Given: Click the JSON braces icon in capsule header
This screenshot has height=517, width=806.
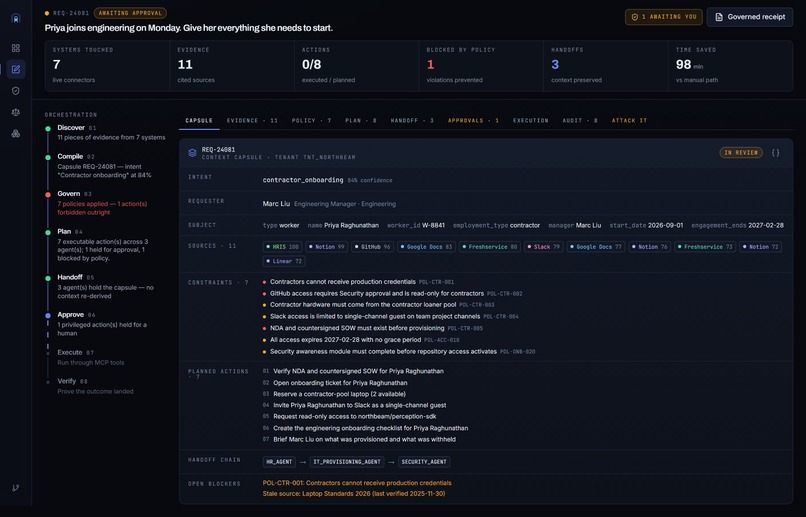Looking at the screenshot, I should pyautogui.click(x=775, y=153).
